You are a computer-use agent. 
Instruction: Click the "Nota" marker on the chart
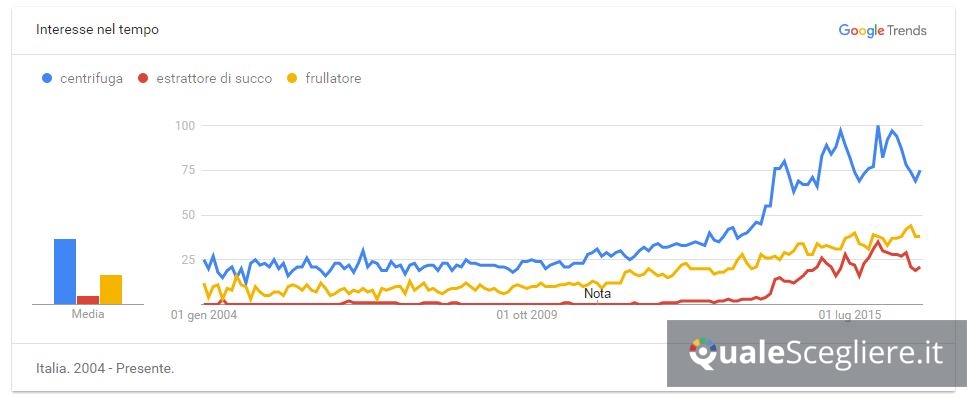pos(597,294)
